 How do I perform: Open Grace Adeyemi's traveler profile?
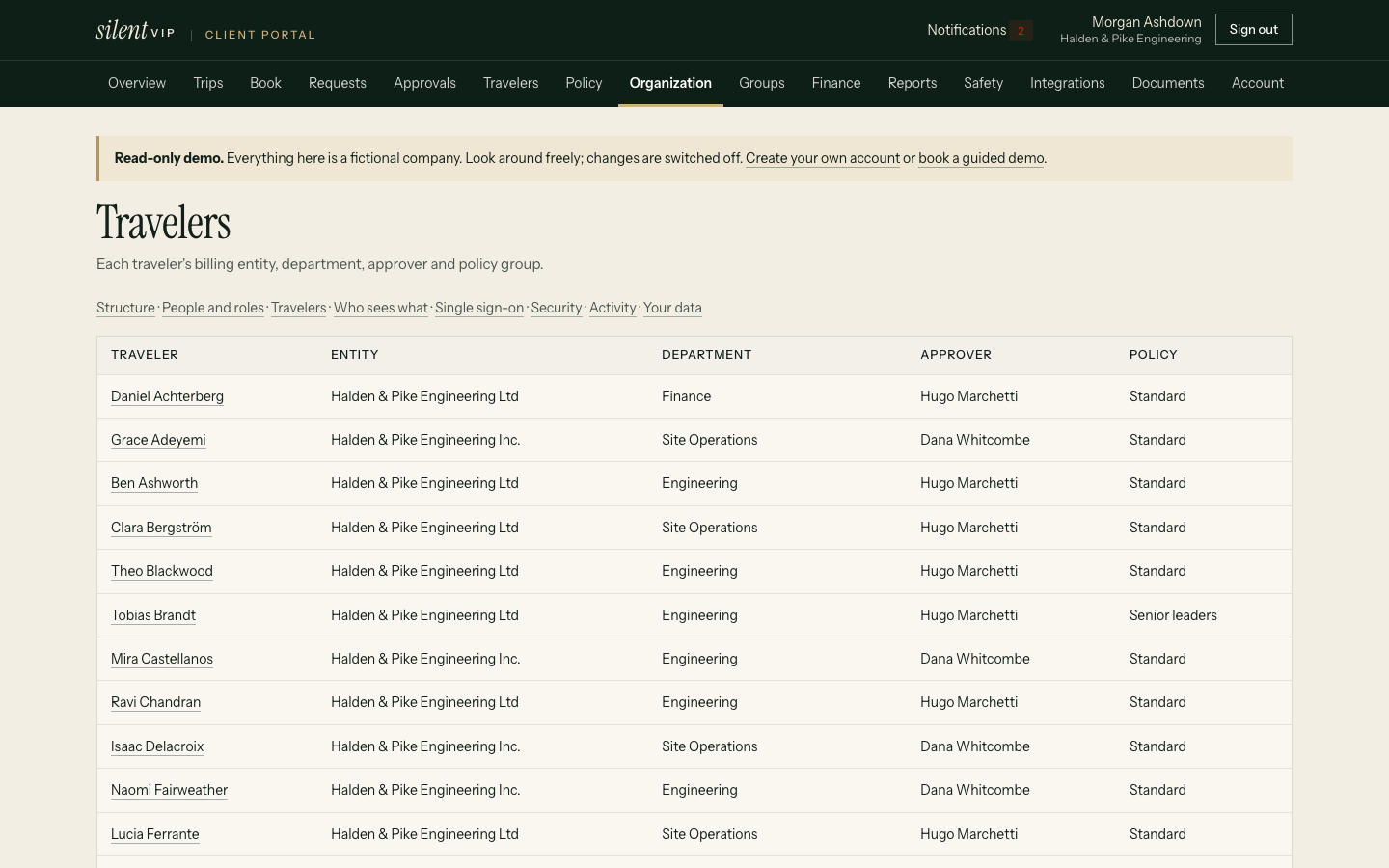pos(158,440)
